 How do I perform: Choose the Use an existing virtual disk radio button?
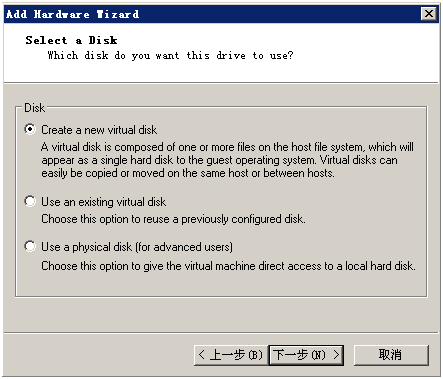30,201
